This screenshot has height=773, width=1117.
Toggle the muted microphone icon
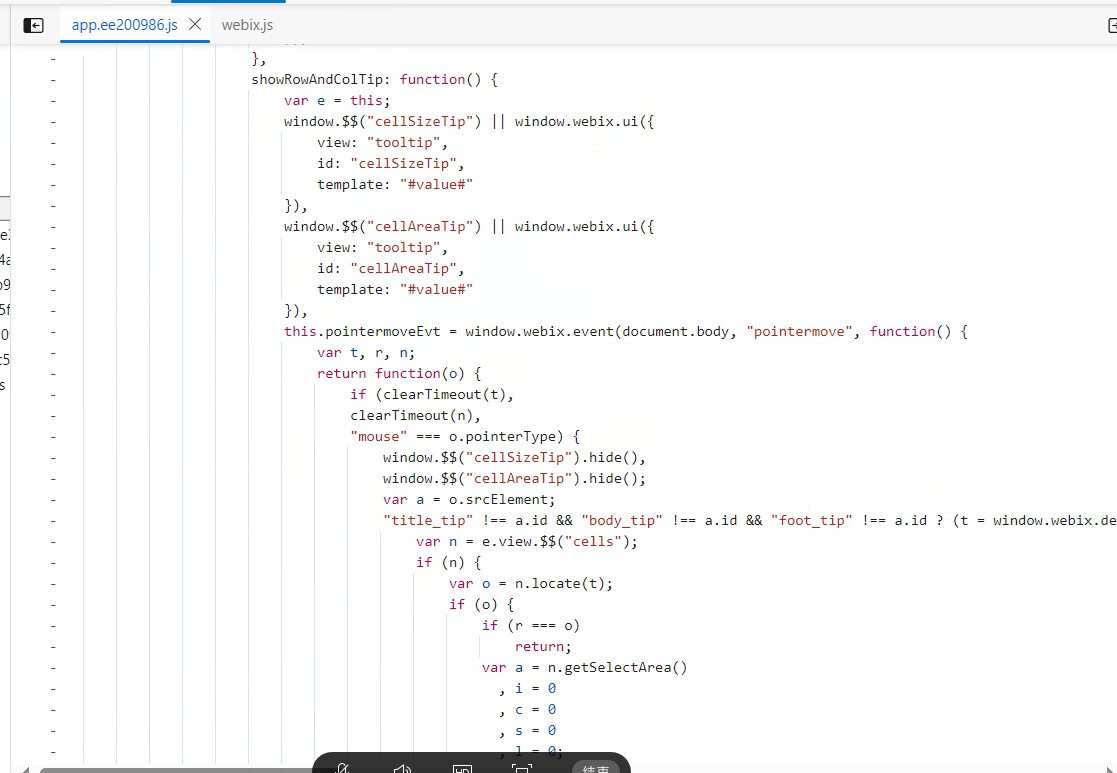342,768
